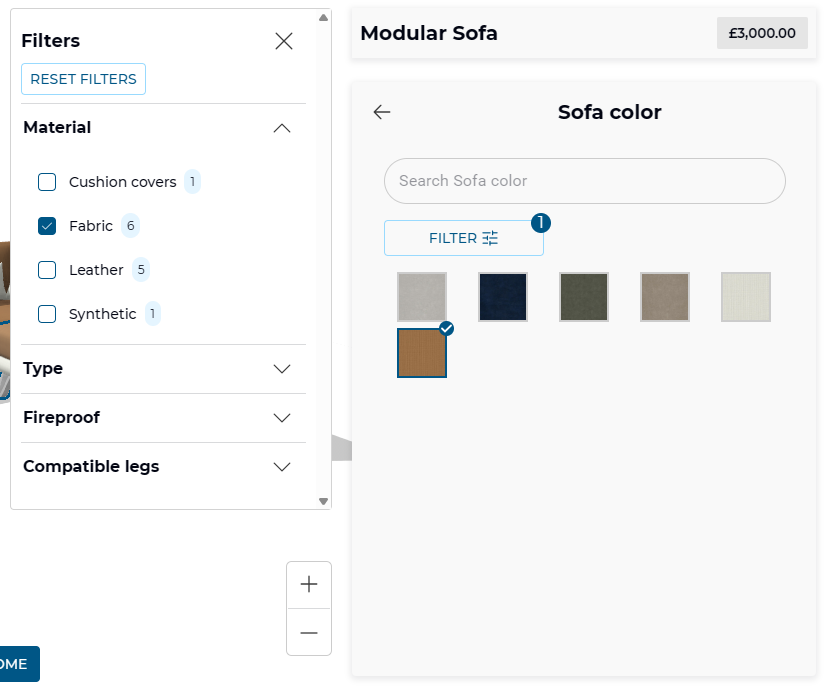Disable the Fabric material filter
The image size is (824, 686).
pos(46,225)
